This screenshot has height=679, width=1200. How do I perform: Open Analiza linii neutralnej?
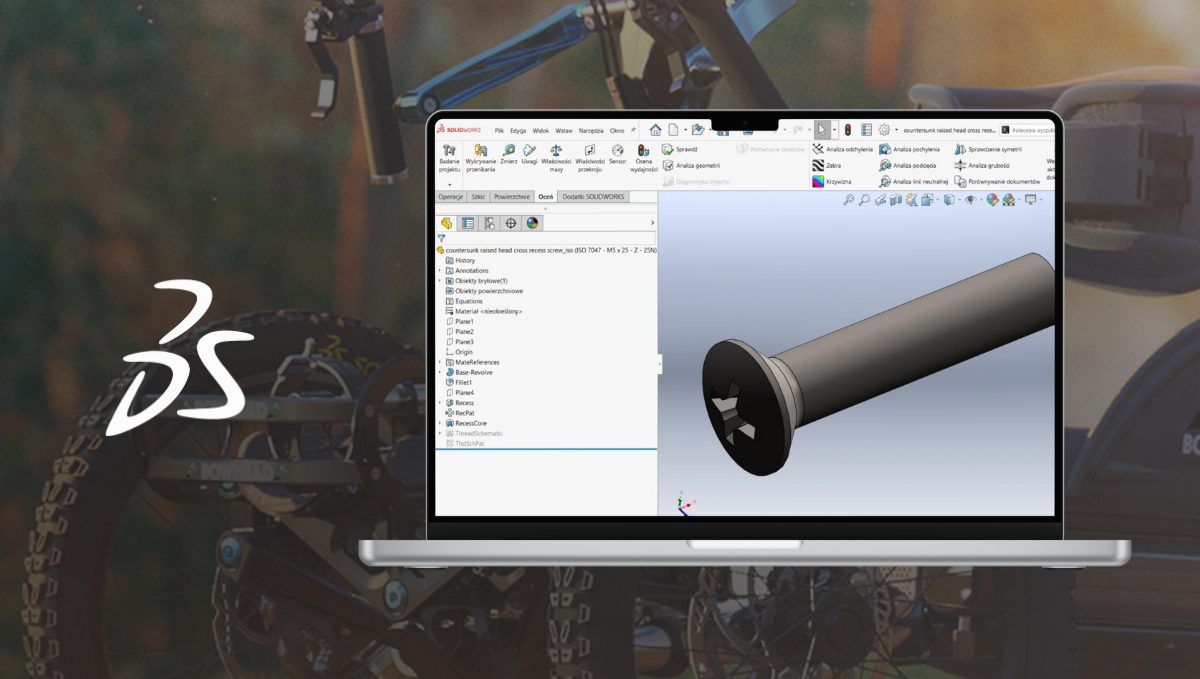[913, 182]
